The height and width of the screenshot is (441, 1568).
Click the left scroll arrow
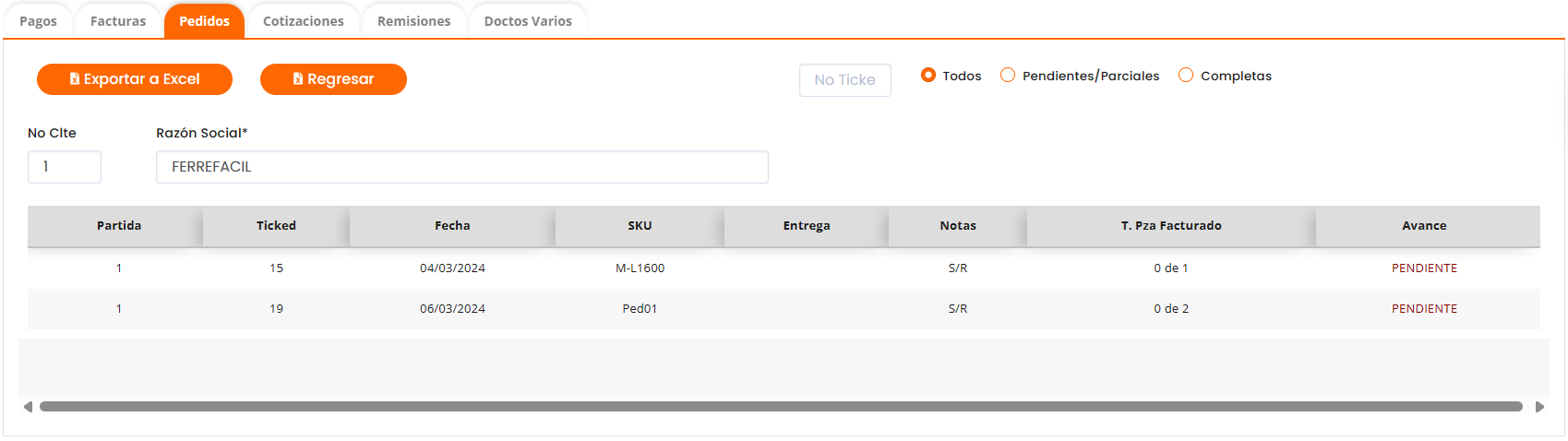28,407
